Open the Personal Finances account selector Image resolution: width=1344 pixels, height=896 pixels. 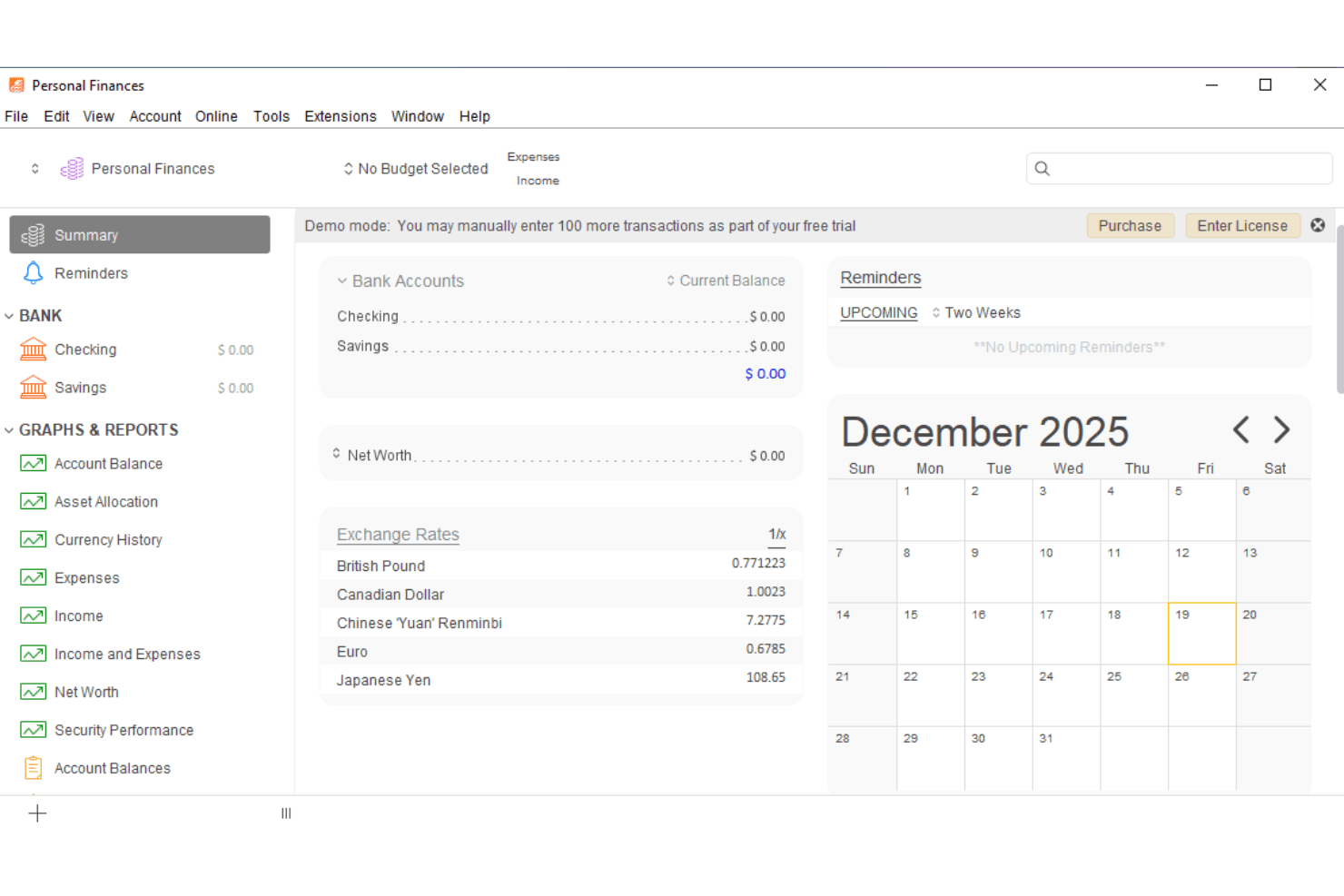pos(35,169)
